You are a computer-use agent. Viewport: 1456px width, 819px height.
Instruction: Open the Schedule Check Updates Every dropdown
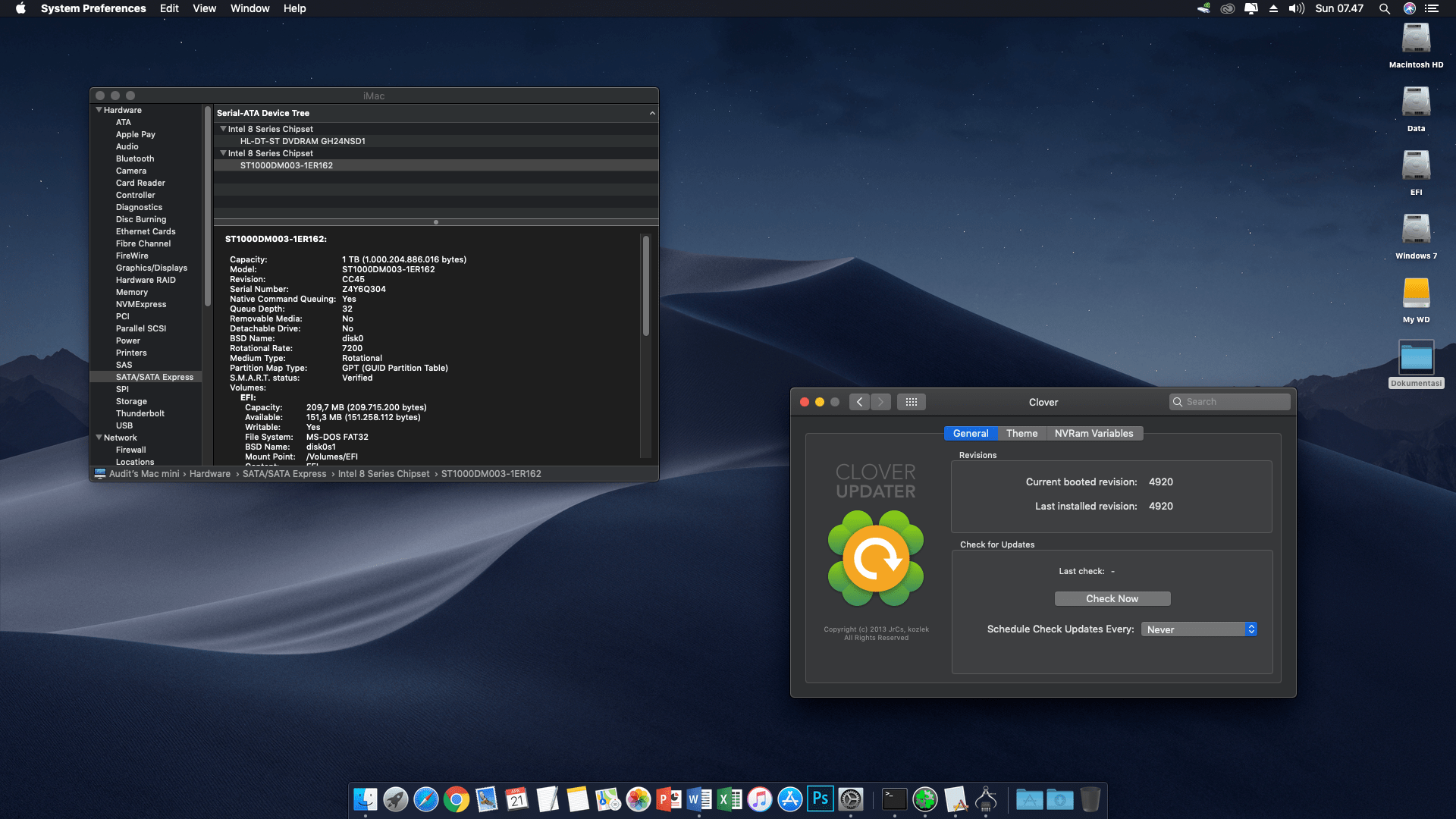[x=1198, y=629]
